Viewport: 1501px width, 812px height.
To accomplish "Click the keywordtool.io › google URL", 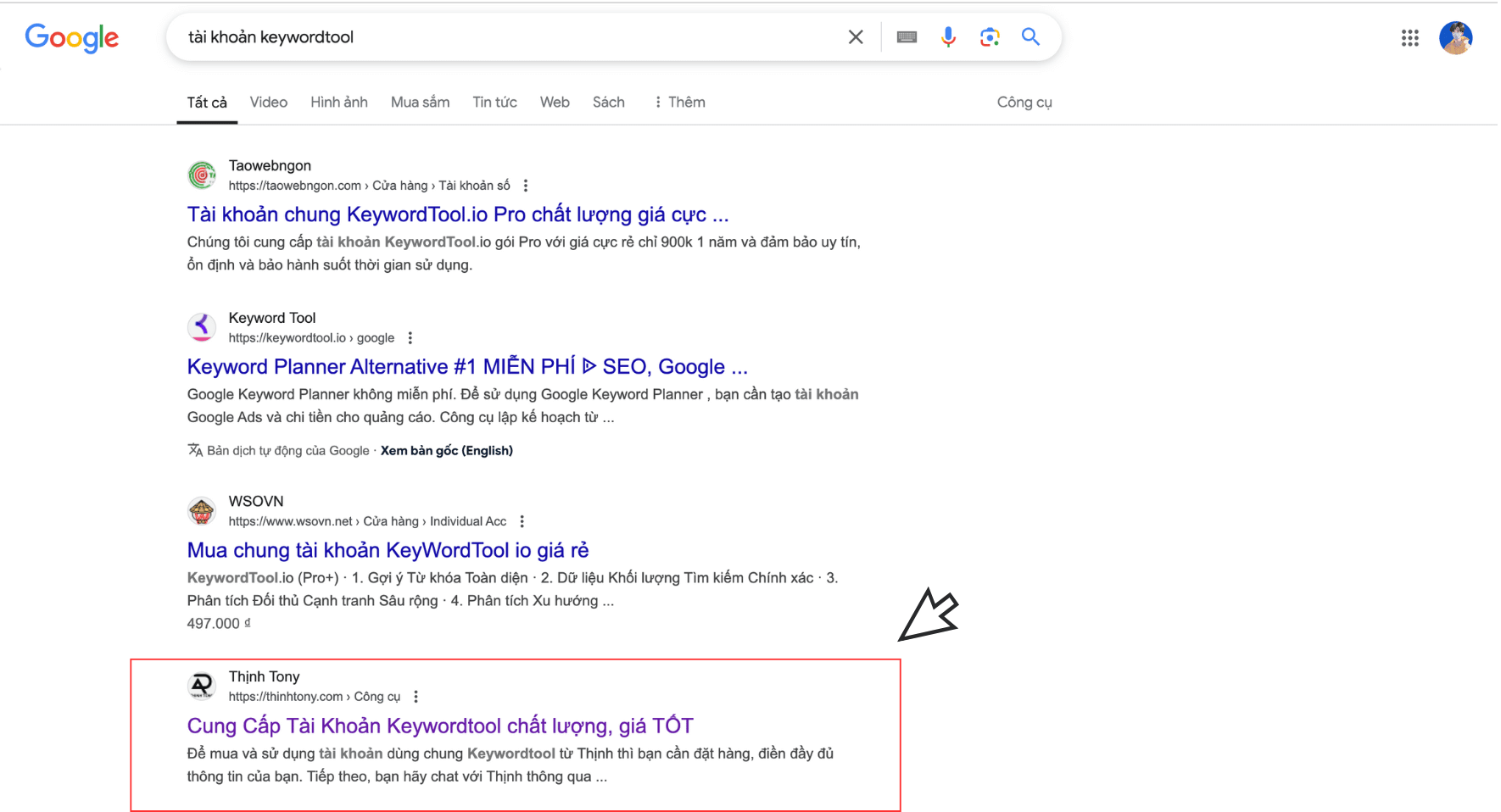I will (x=311, y=338).
